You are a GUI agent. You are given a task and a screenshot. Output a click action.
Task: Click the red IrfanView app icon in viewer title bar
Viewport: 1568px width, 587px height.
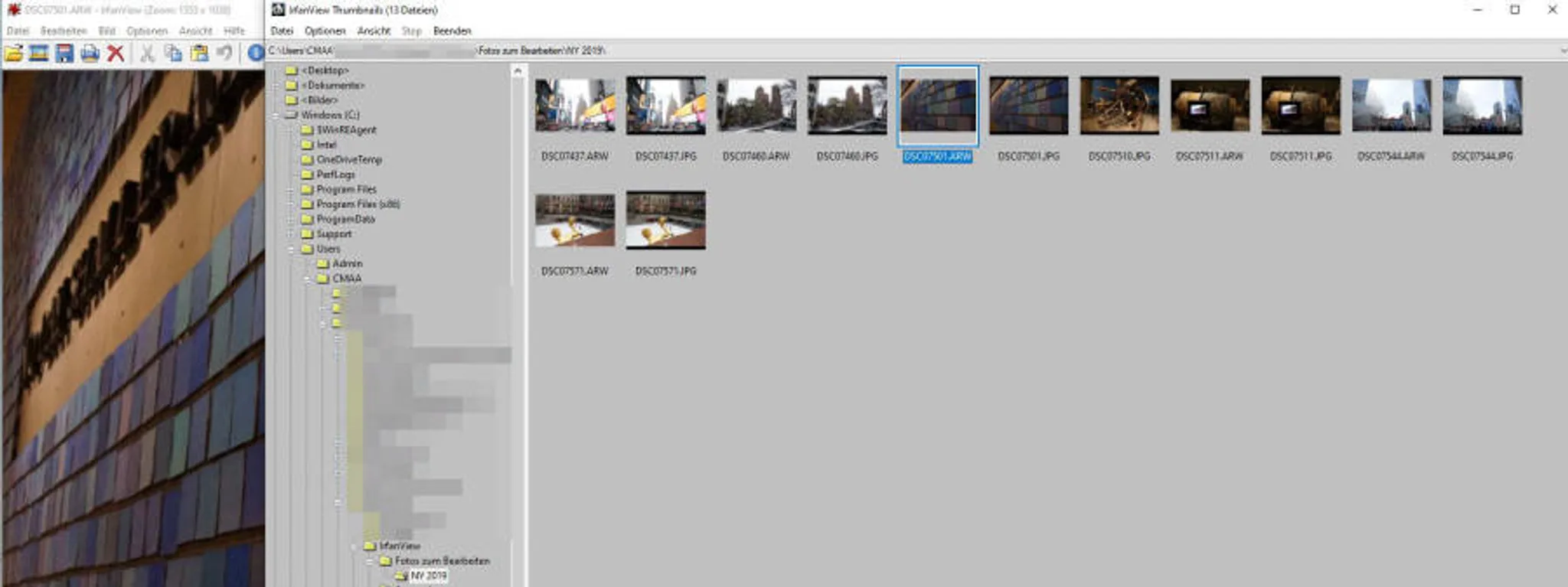tap(13, 10)
